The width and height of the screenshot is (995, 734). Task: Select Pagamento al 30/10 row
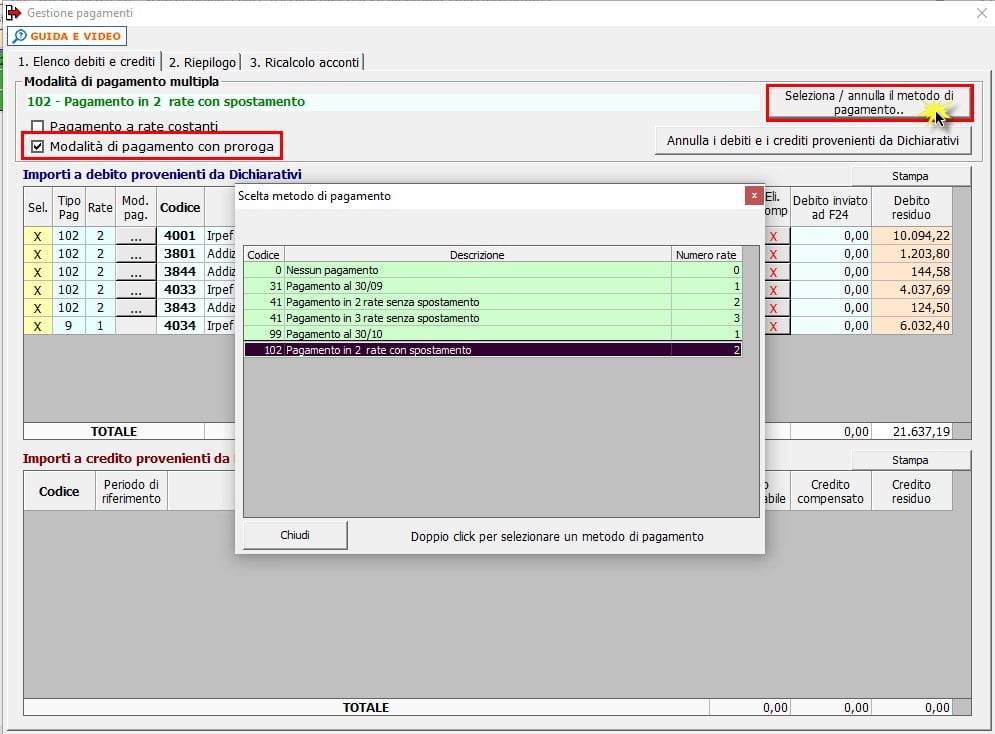[x=492, y=334]
